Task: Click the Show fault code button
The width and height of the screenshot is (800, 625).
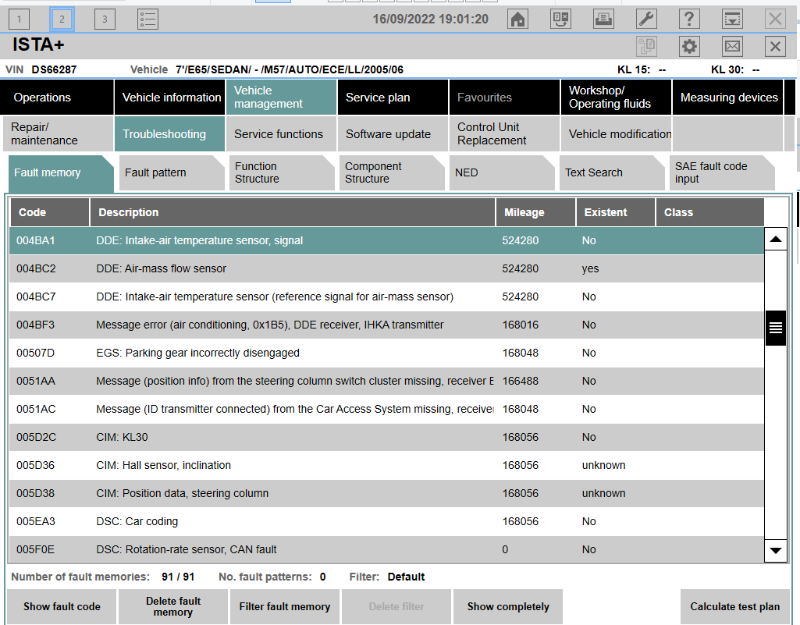Action: [62, 607]
